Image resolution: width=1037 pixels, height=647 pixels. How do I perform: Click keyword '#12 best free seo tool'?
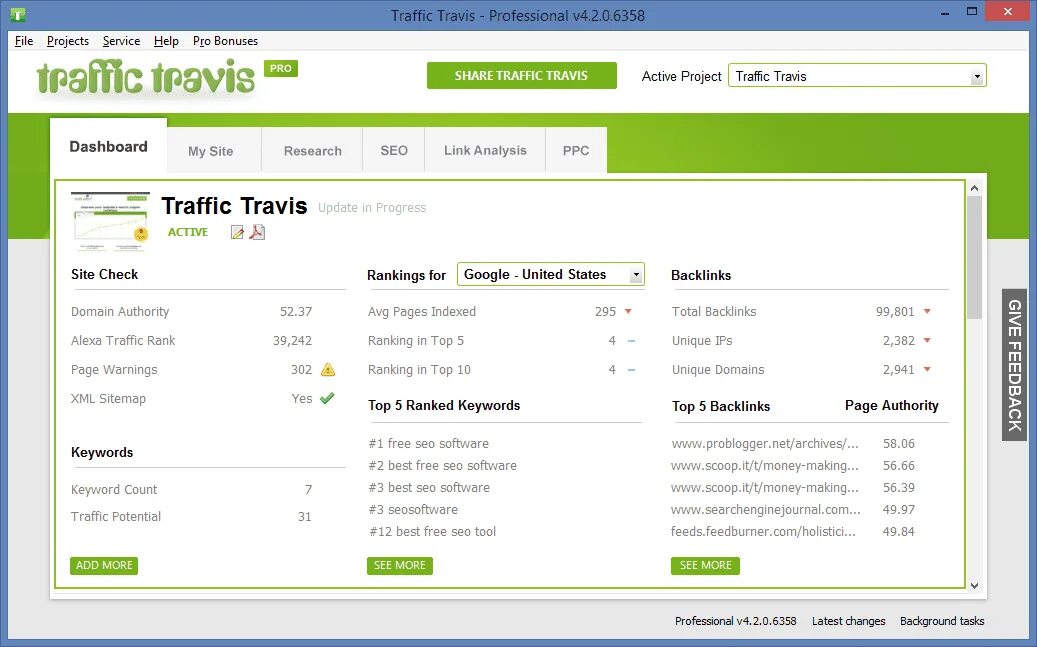click(x=433, y=532)
